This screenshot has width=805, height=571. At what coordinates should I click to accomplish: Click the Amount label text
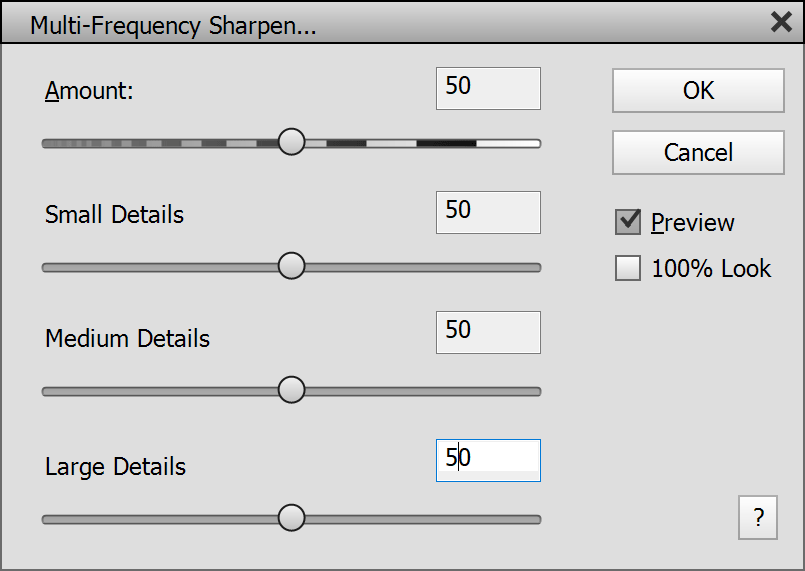(x=89, y=91)
